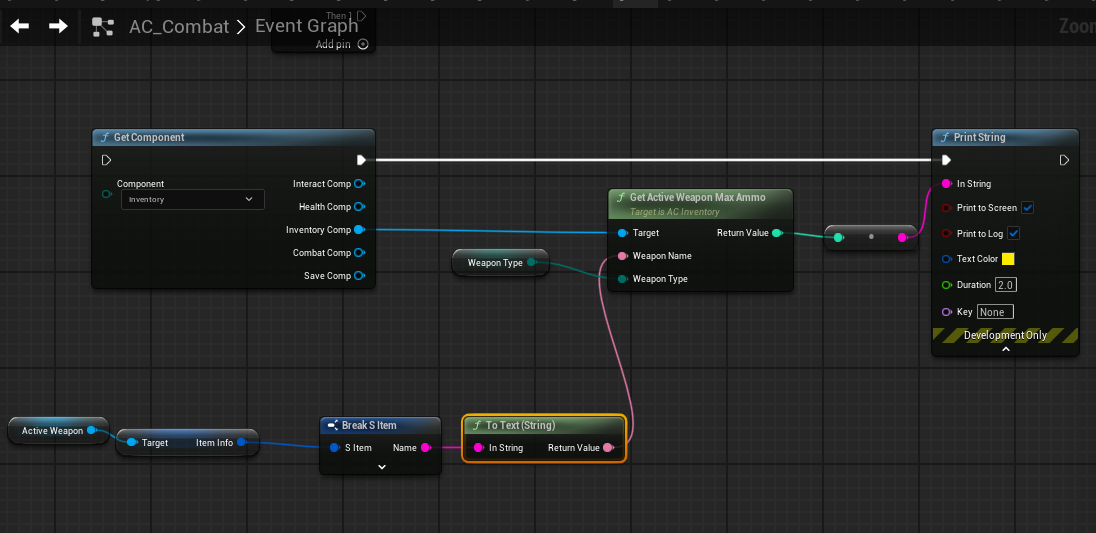Click the Print String execution input pin
1096x533 pixels.
(946, 160)
